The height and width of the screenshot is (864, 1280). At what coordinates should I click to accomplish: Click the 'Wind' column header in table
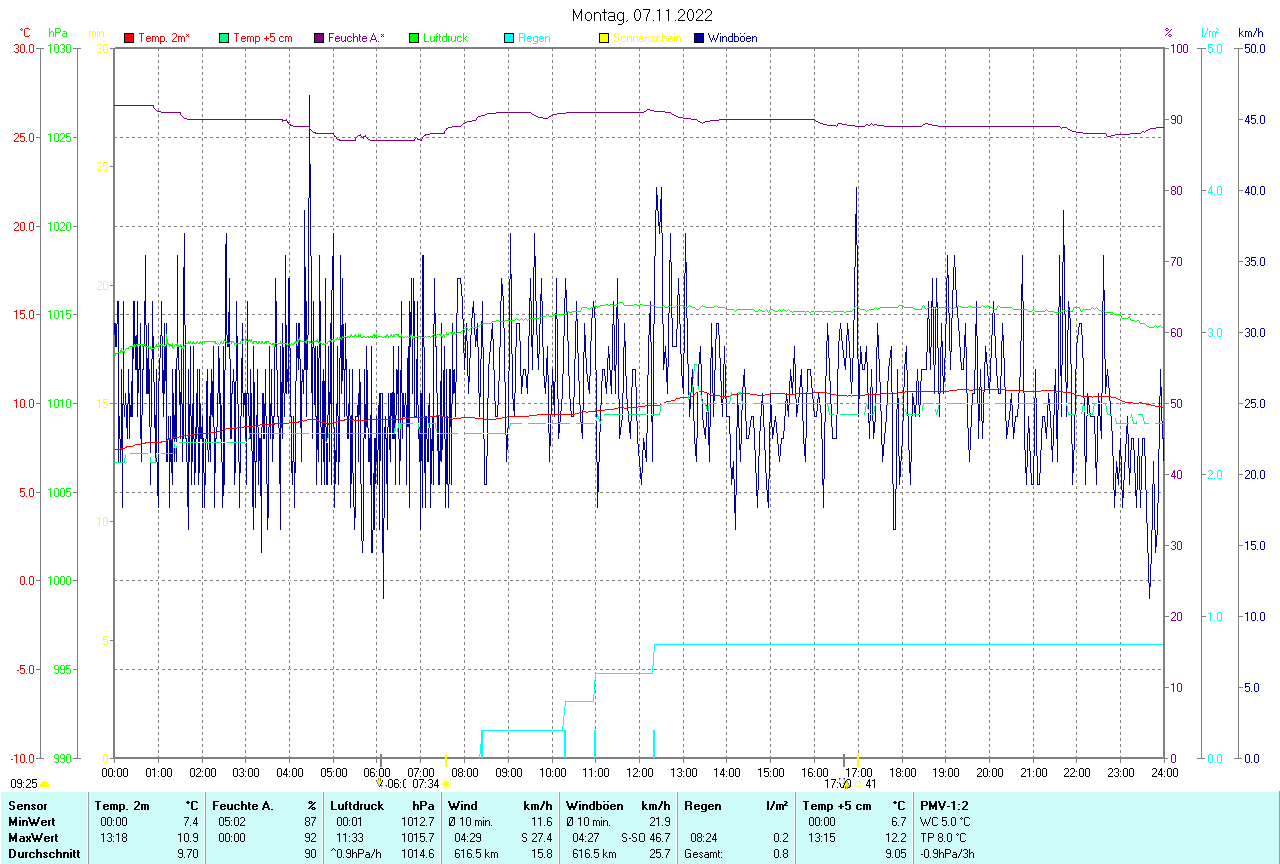tap(463, 805)
